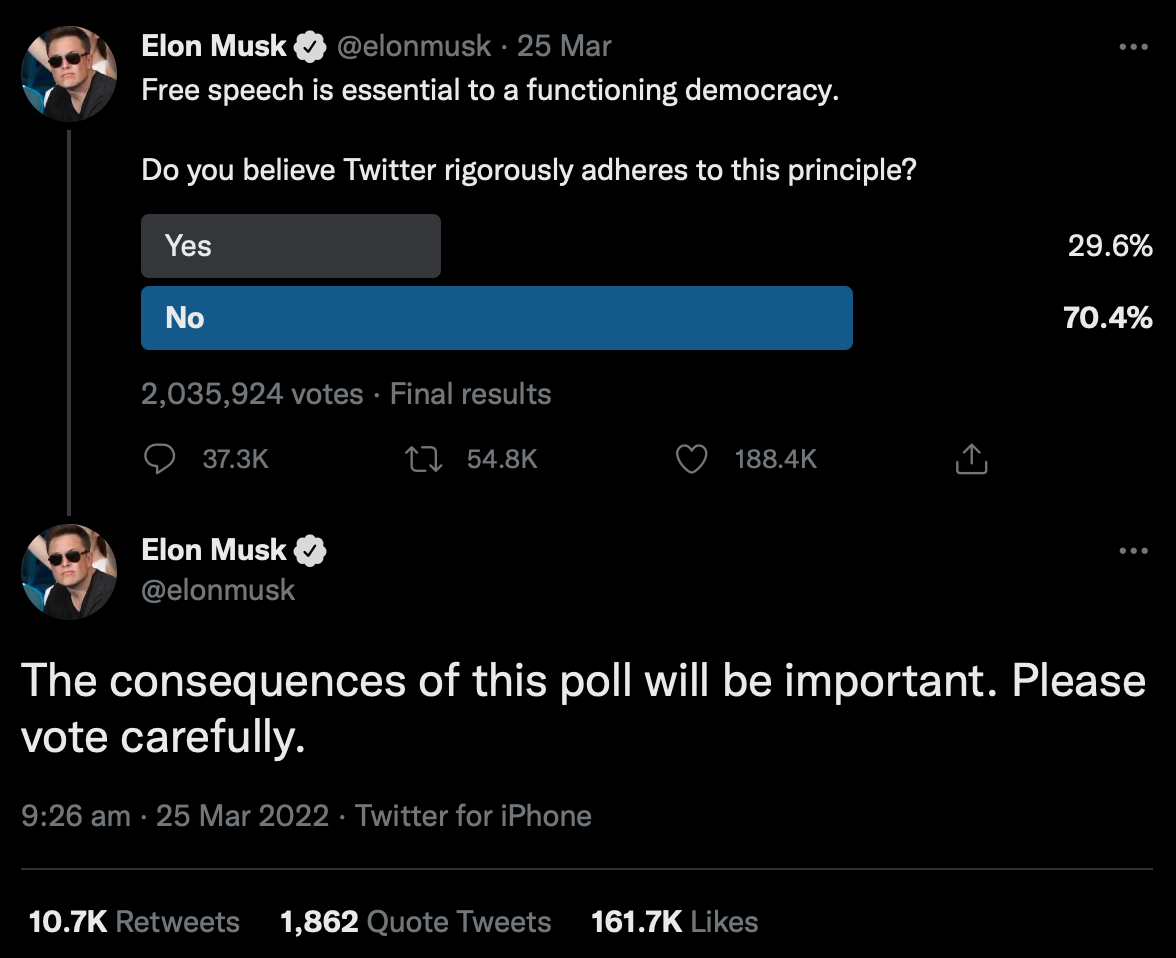Open the three-dot menu on poll tweet
The image size is (1176, 958).
(x=1133, y=47)
